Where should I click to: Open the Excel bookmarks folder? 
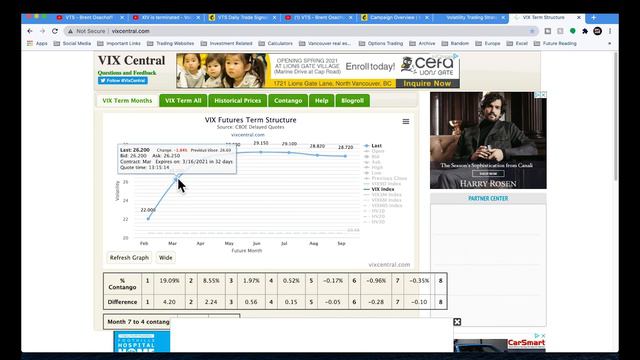[517, 43]
